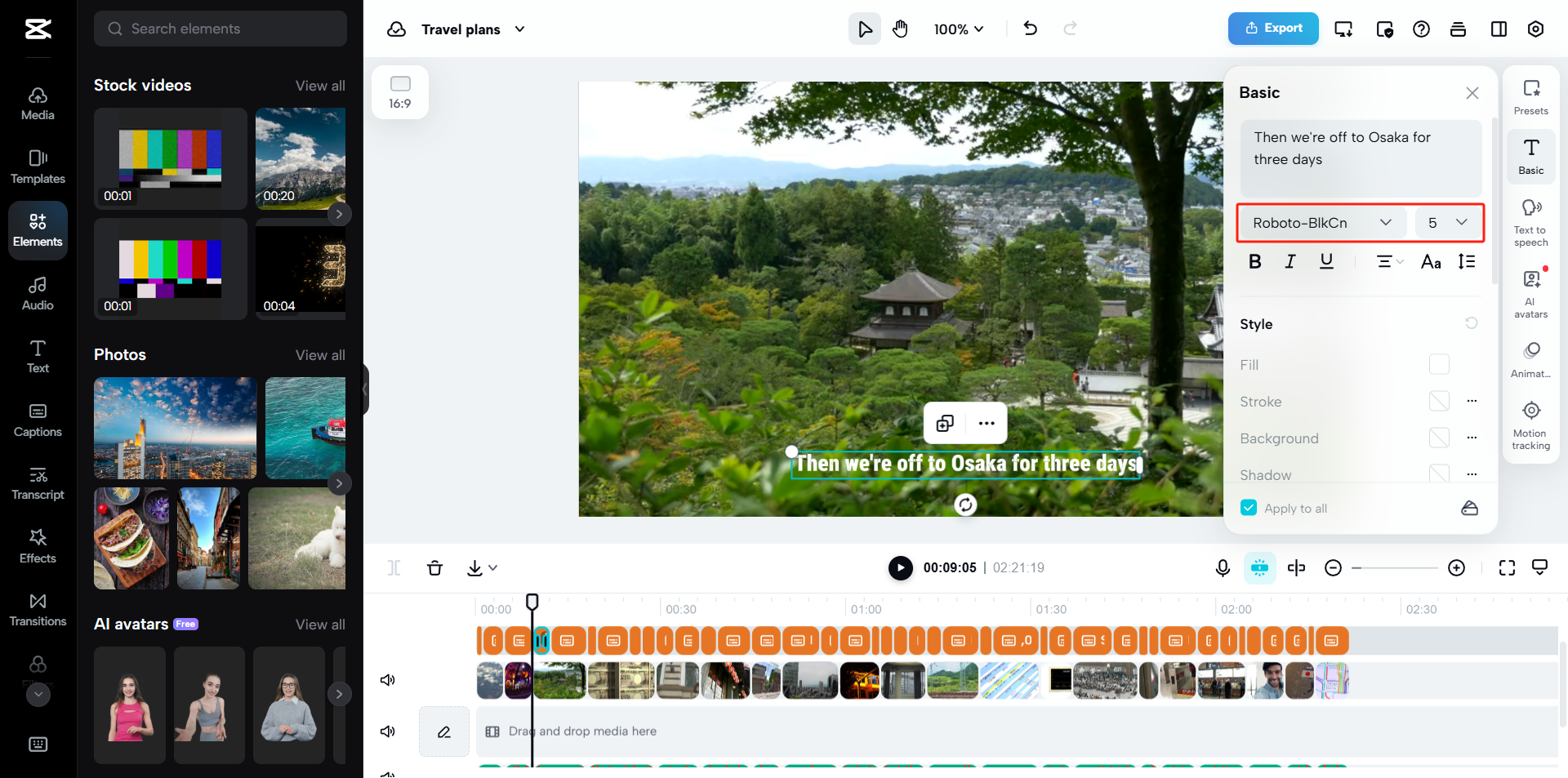Open the Transitions sidebar tab
1568x778 pixels.
tap(38, 610)
